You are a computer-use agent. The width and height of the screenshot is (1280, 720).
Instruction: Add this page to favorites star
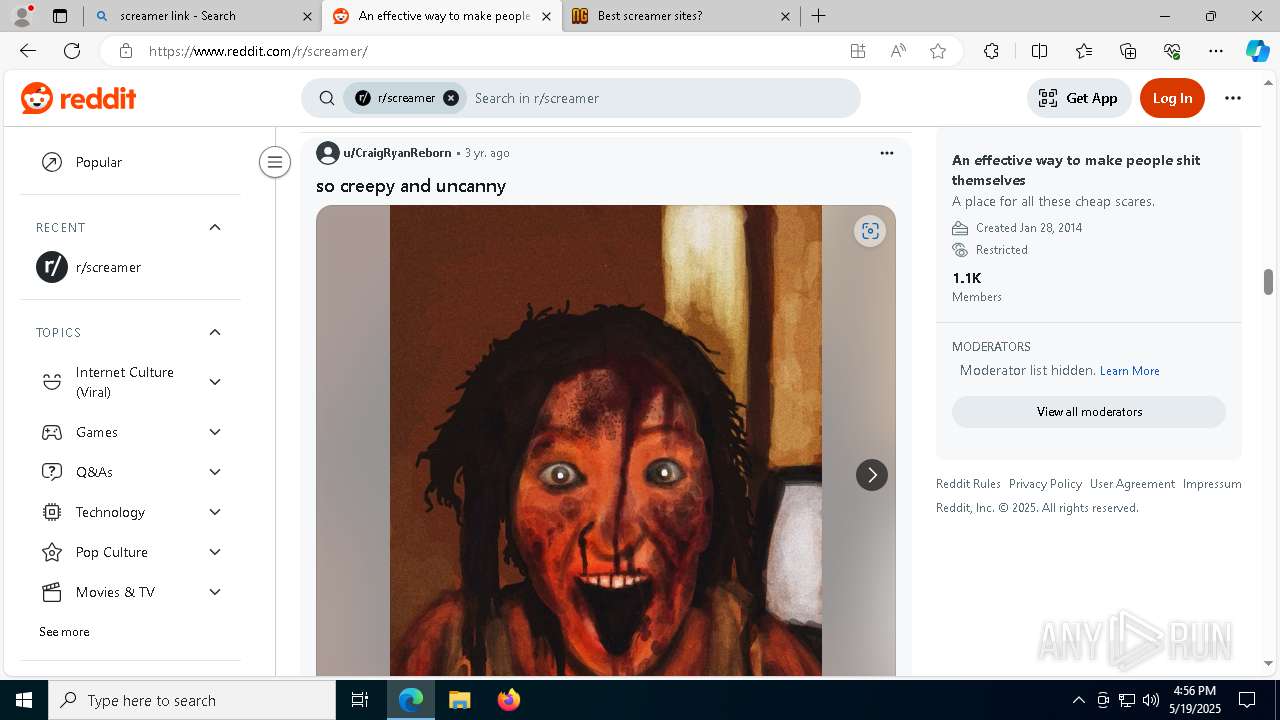[938, 51]
